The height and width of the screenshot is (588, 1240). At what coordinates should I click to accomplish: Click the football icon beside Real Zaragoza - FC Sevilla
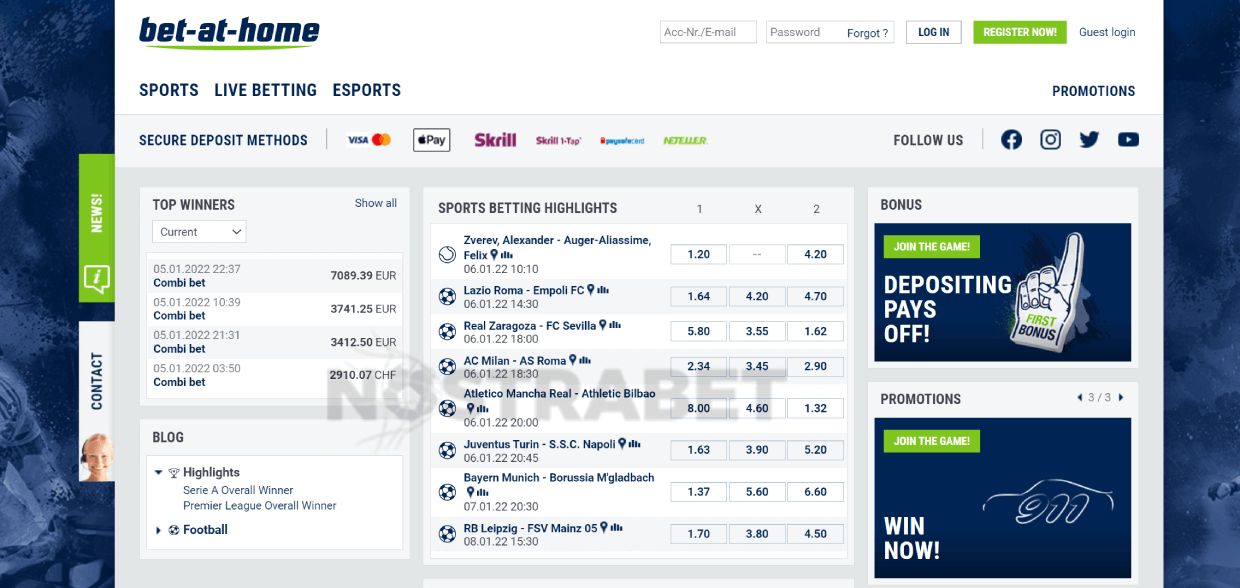pos(447,332)
